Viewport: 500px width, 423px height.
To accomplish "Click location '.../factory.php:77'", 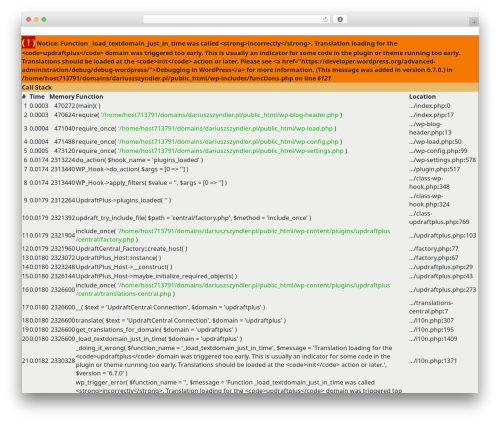I will tap(434, 249).
